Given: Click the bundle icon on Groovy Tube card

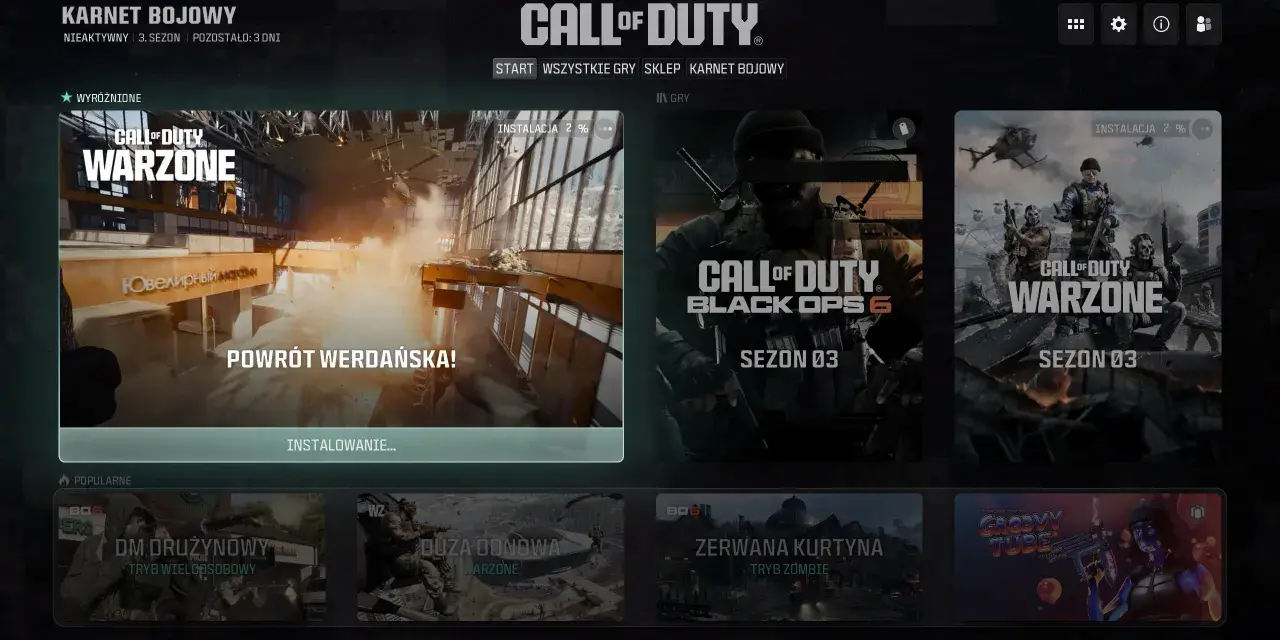Looking at the screenshot, I should tap(1198, 512).
